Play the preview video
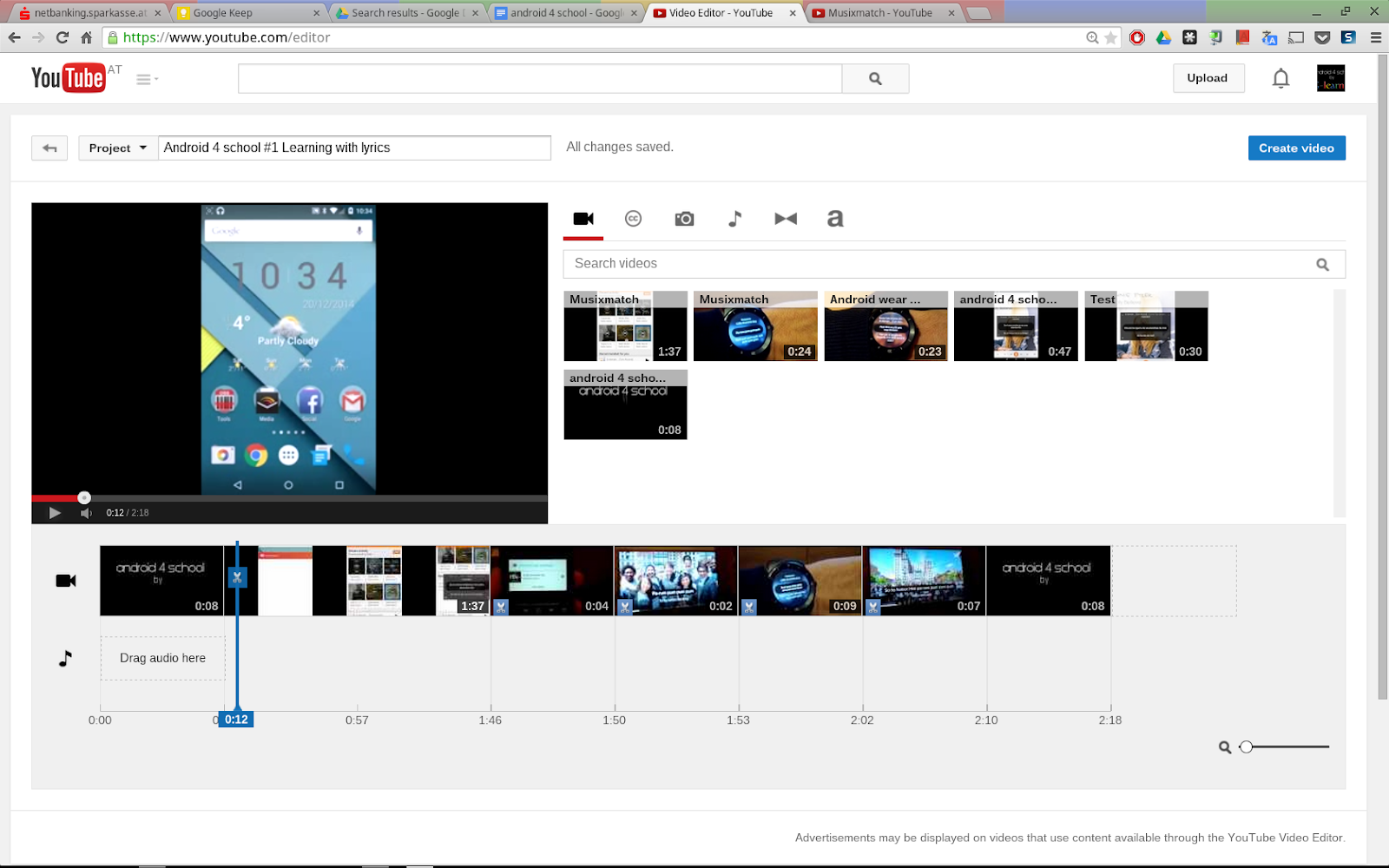 [55, 513]
